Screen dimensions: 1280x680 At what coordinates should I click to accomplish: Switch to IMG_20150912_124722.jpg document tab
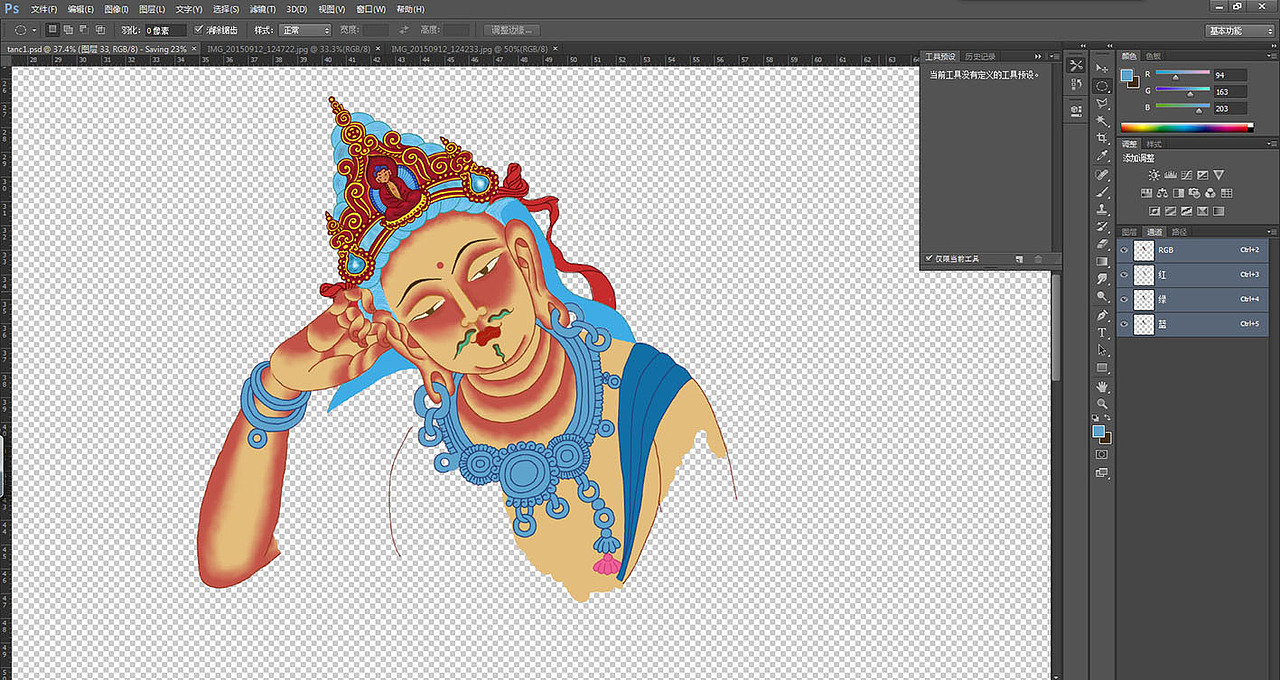pyautogui.click(x=288, y=49)
